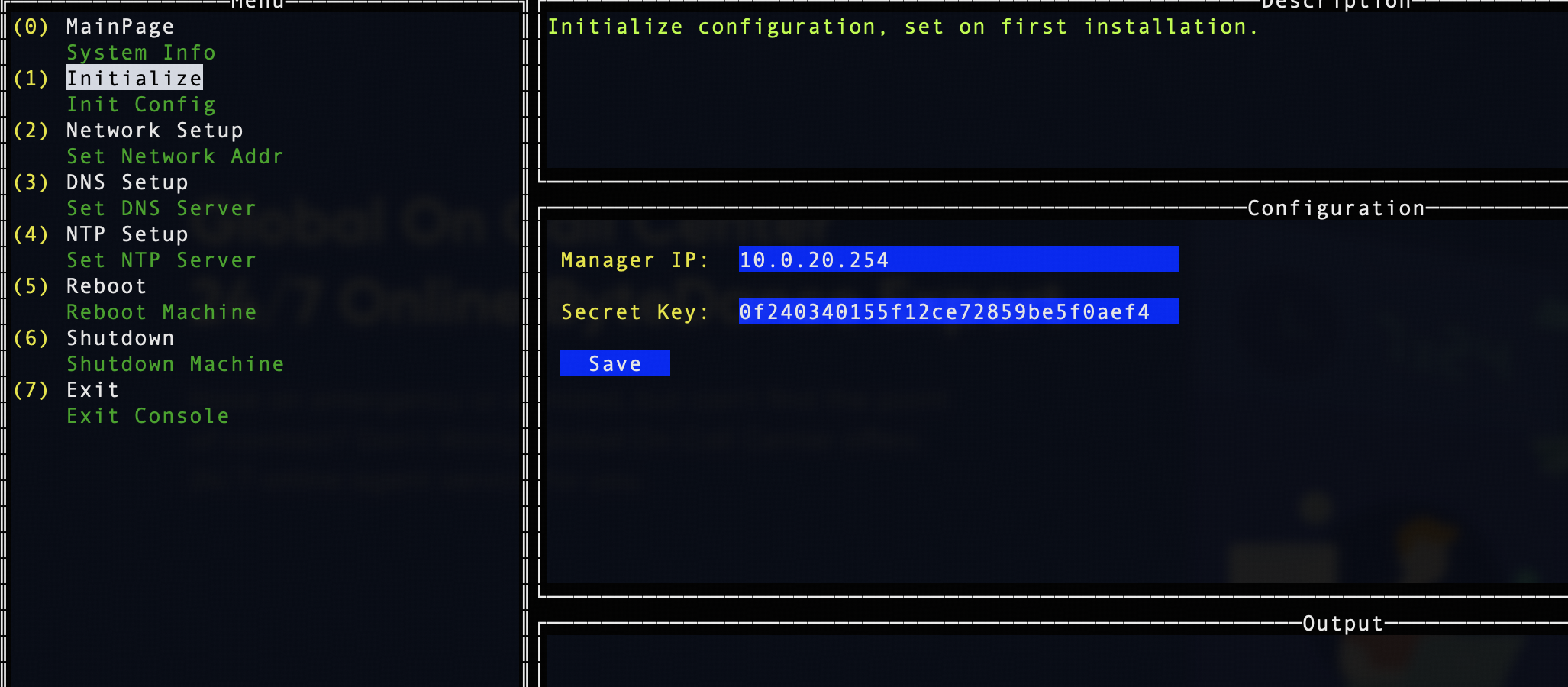Click the Set DNS Server subtitle
This screenshot has height=687, width=1568.
[161, 208]
